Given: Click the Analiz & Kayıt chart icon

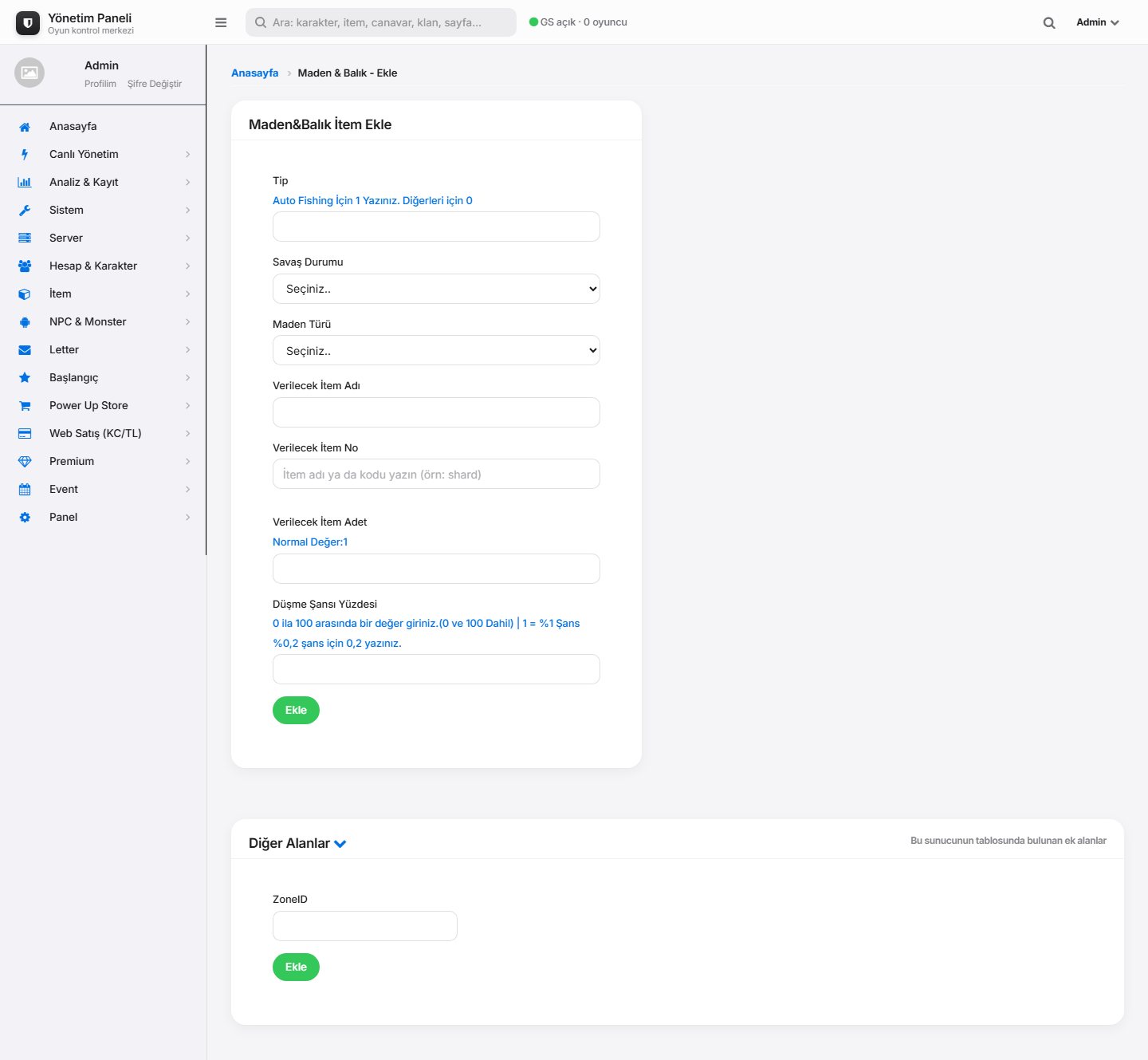Looking at the screenshot, I should pos(25,183).
